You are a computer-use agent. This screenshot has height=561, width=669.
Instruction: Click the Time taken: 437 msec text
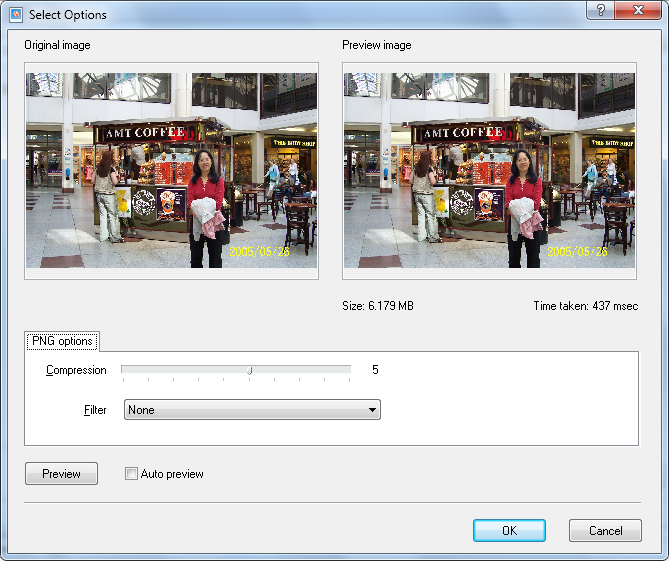click(586, 306)
